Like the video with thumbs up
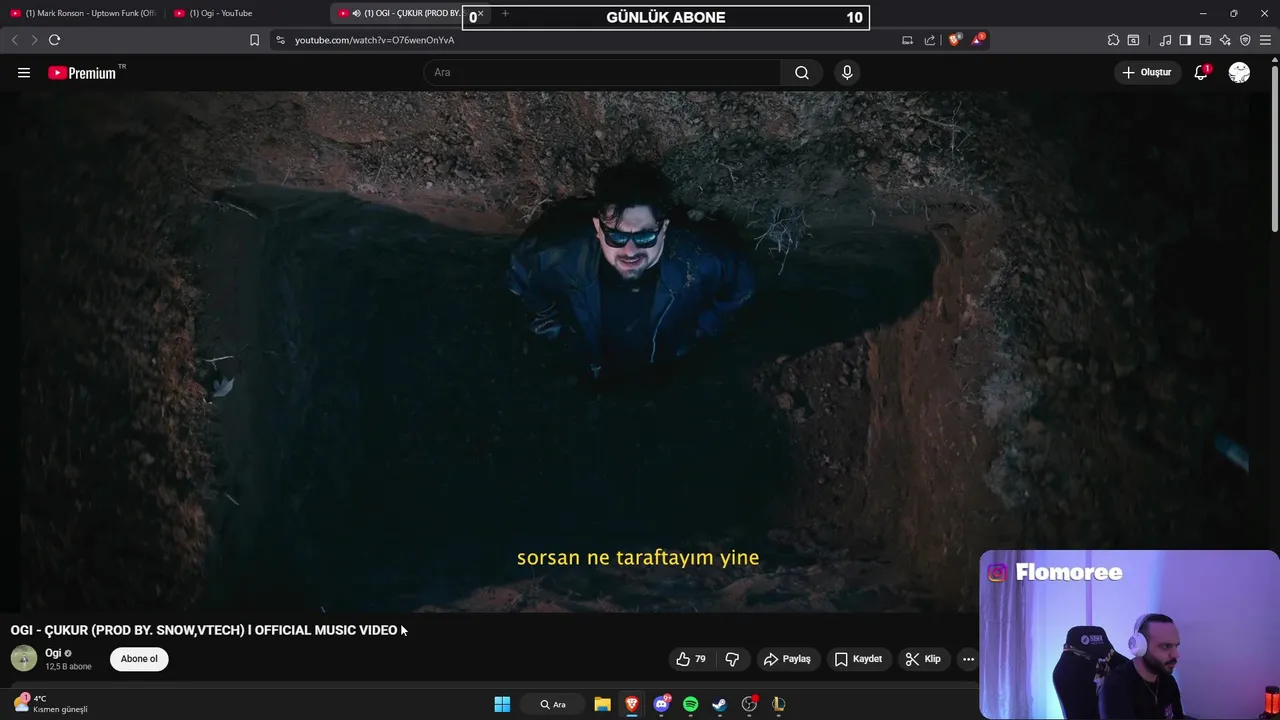Image resolution: width=1280 pixels, height=720 pixels. click(690, 659)
